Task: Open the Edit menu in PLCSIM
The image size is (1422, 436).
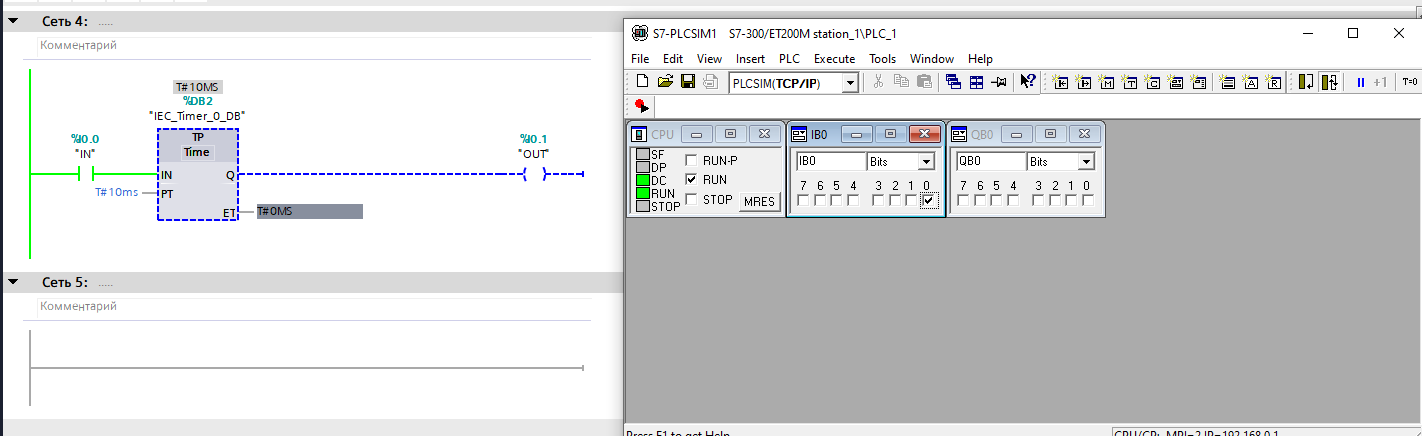Action: click(x=673, y=59)
